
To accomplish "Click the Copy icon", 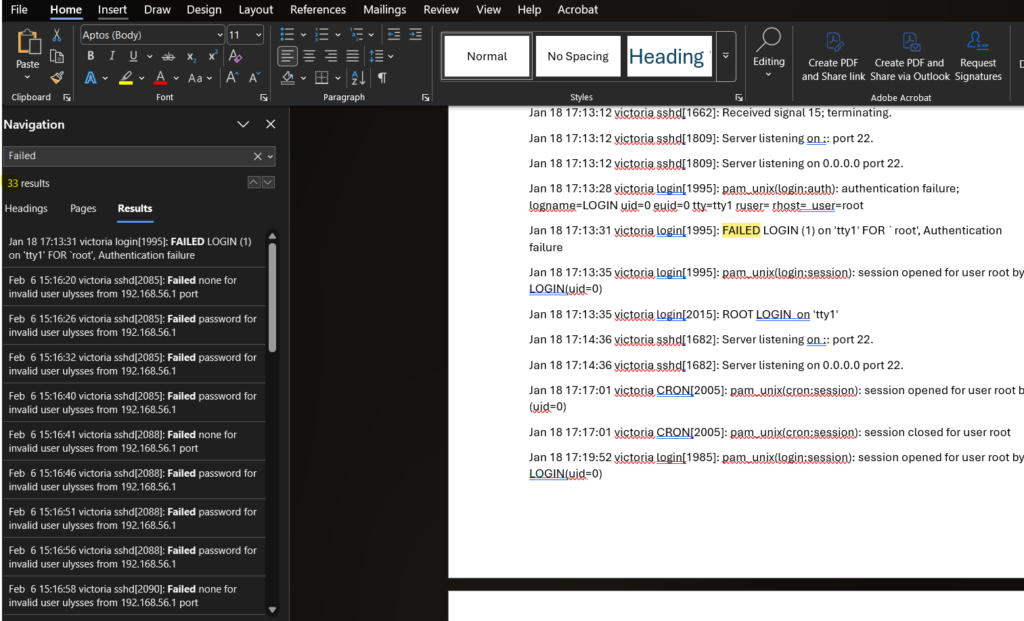I will click(x=57, y=56).
